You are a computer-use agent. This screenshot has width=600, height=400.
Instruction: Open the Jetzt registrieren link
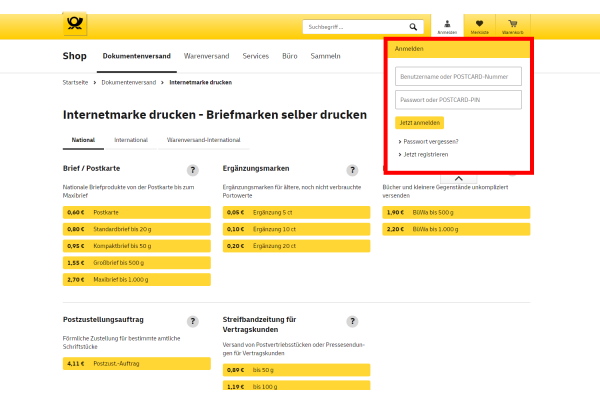[x=426, y=155]
